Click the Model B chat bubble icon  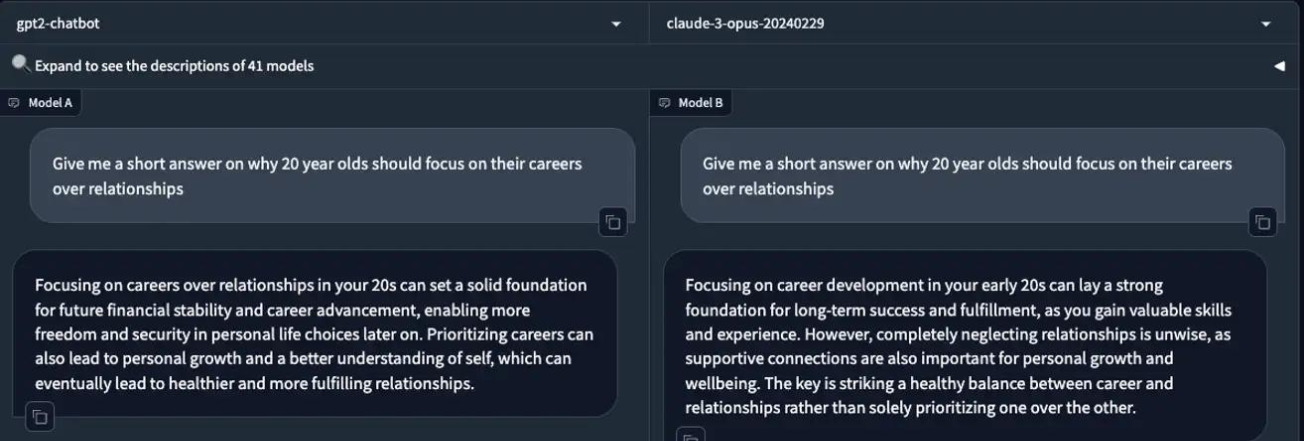click(665, 102)
